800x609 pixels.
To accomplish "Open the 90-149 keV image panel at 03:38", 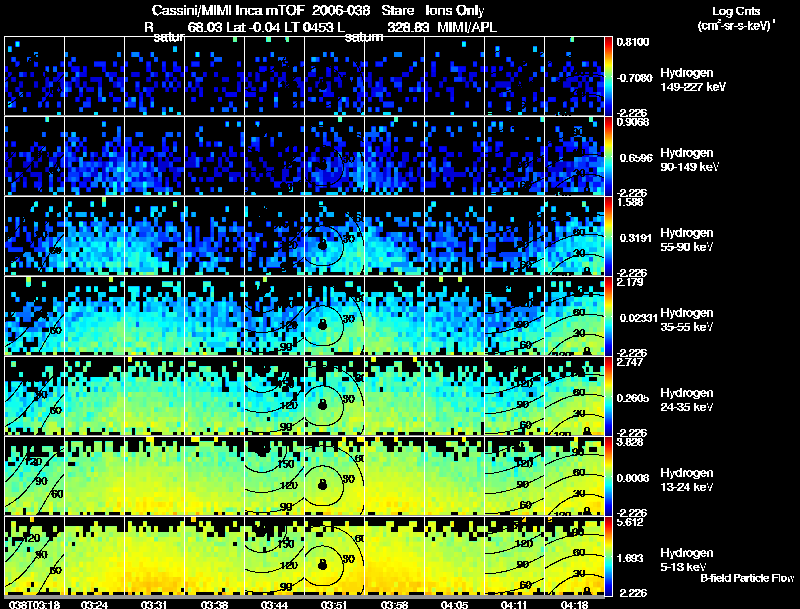I will click(214, 156).
